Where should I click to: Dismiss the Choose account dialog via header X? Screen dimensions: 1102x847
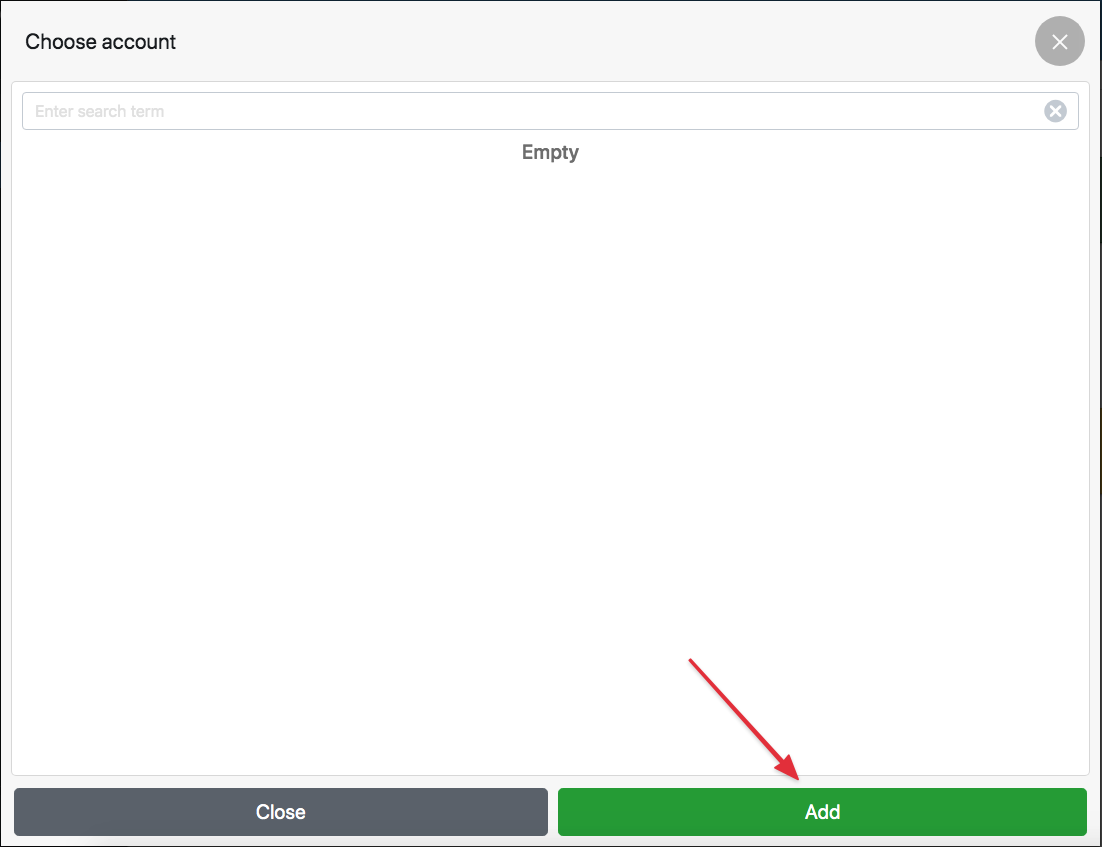tap(1059, 42)
